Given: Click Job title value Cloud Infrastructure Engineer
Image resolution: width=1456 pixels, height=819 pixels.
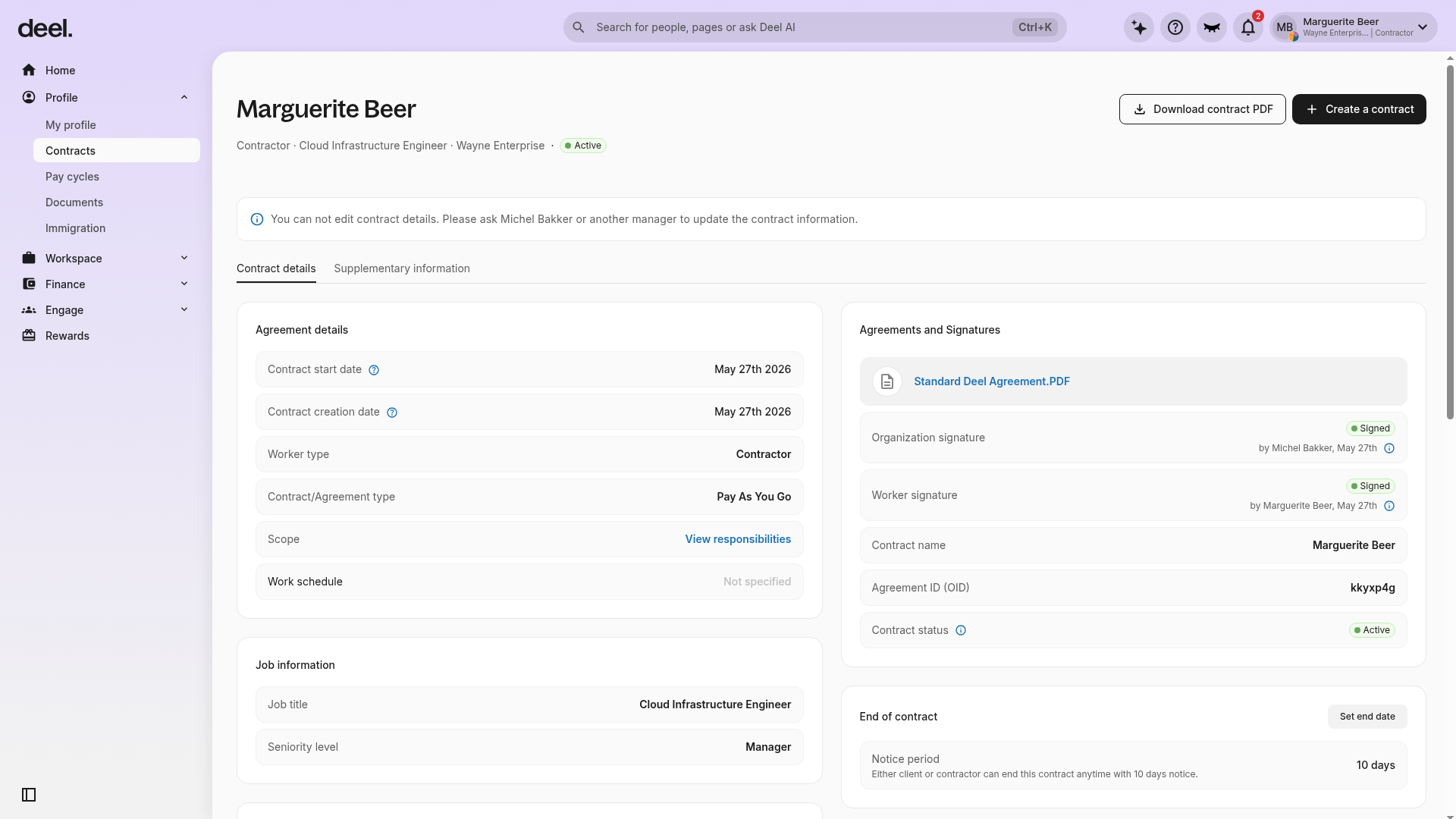Looking at the screenshot, I should [x=715, y=704].
